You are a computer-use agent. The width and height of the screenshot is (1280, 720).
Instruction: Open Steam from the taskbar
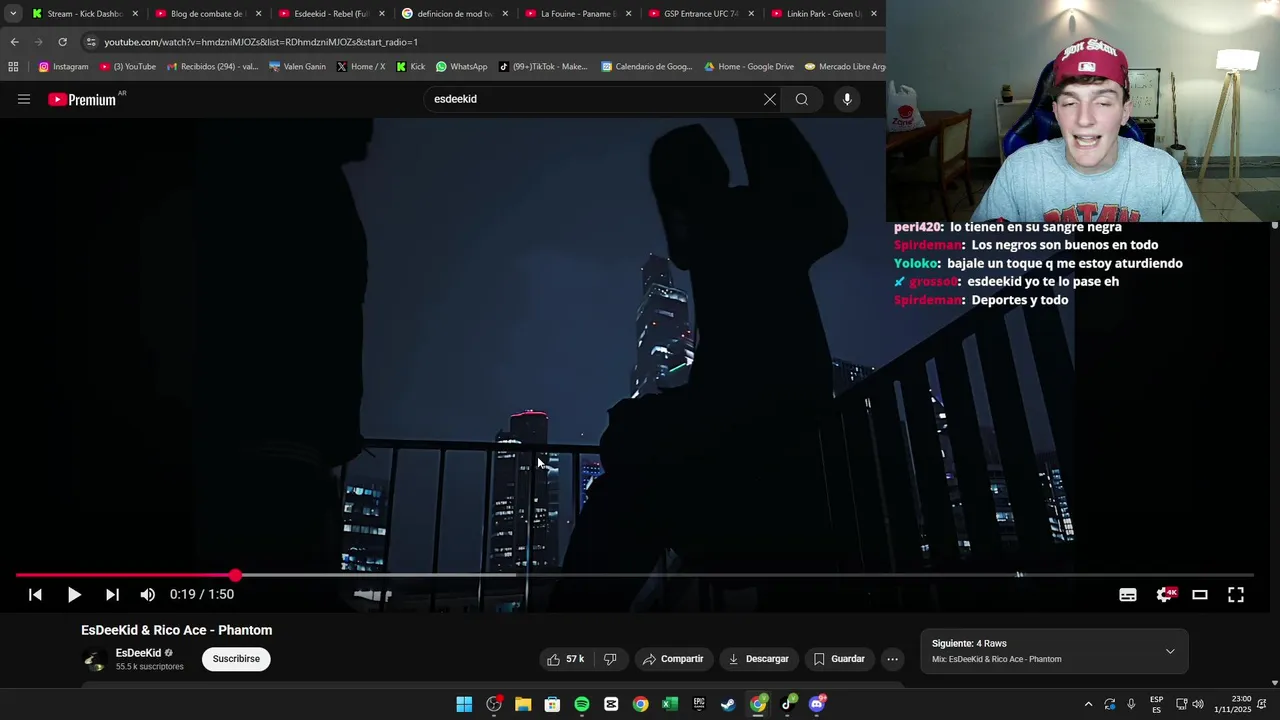[x=728, y=704]
